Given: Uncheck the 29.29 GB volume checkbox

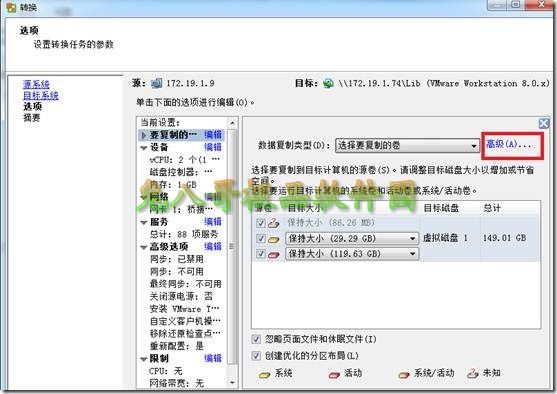Looking at the screenshot, I should (261, 238).
